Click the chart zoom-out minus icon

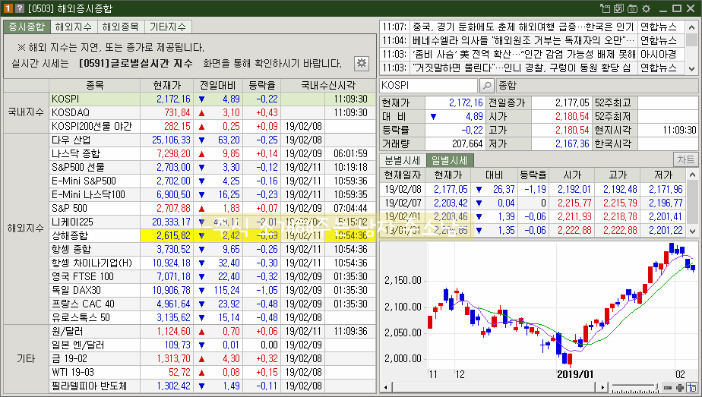[668, 388]
